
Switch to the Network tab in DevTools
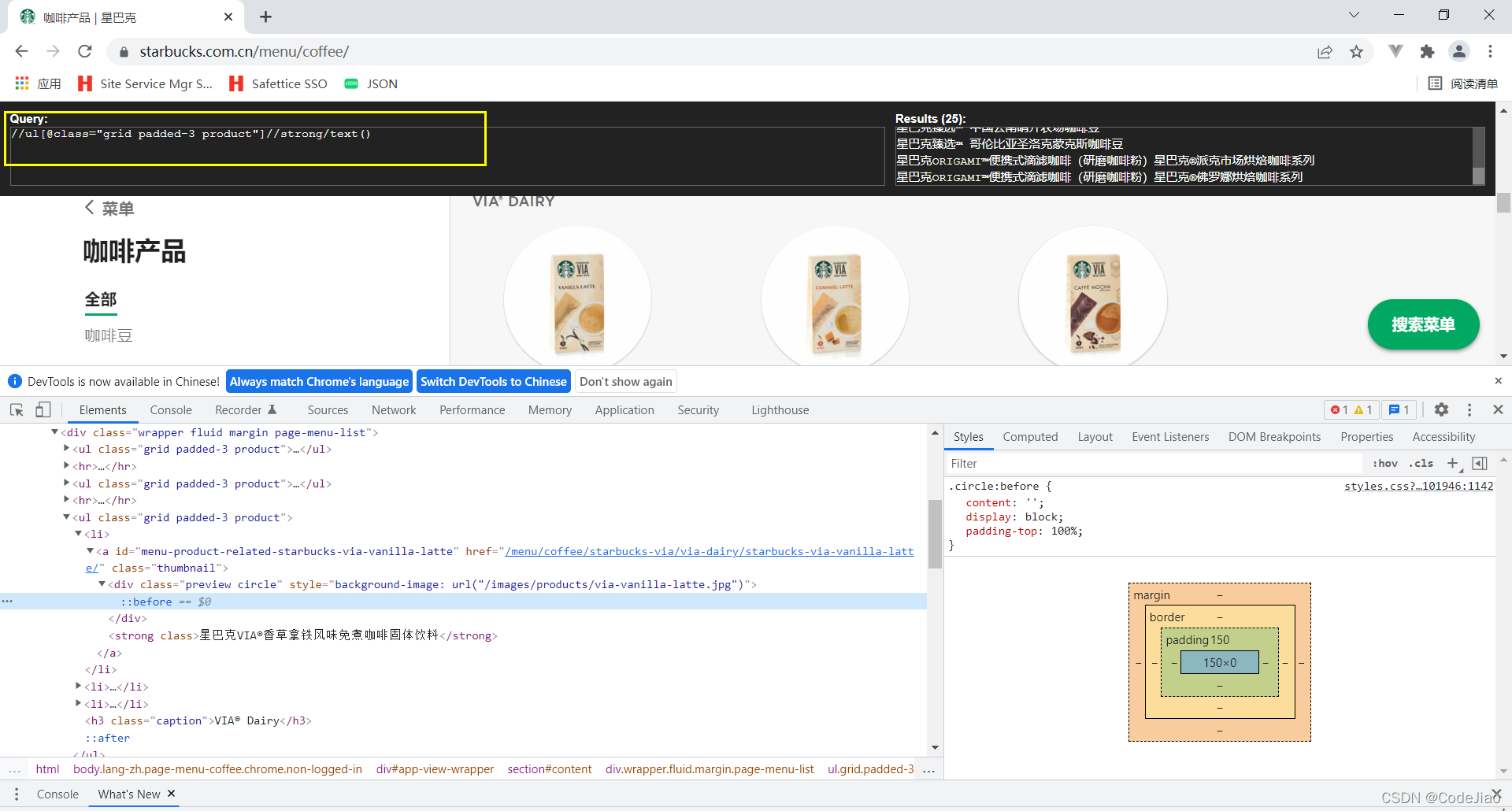click(393, 409)
